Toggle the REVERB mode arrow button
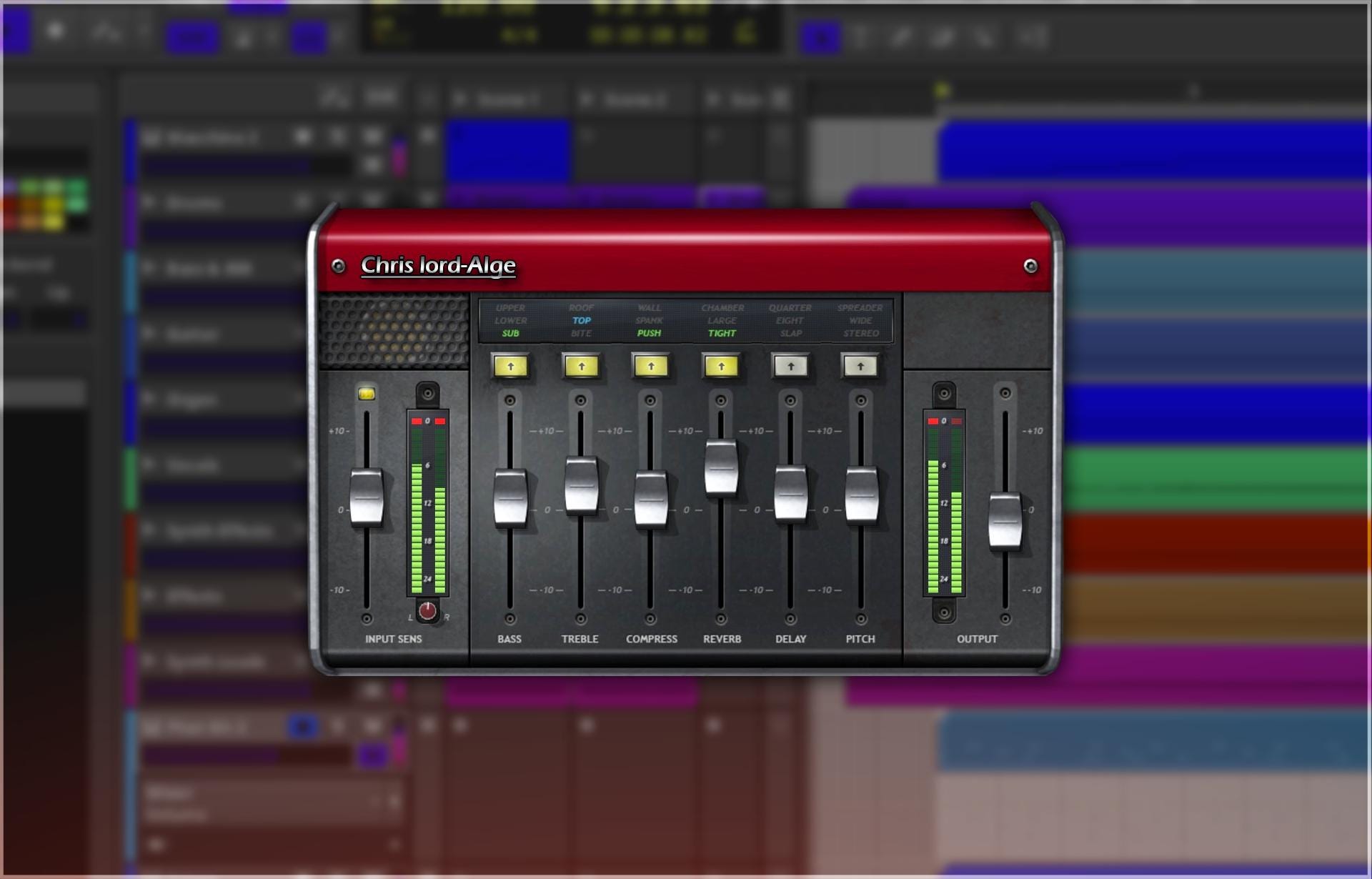1372x879 pixels. pos(722,366)
